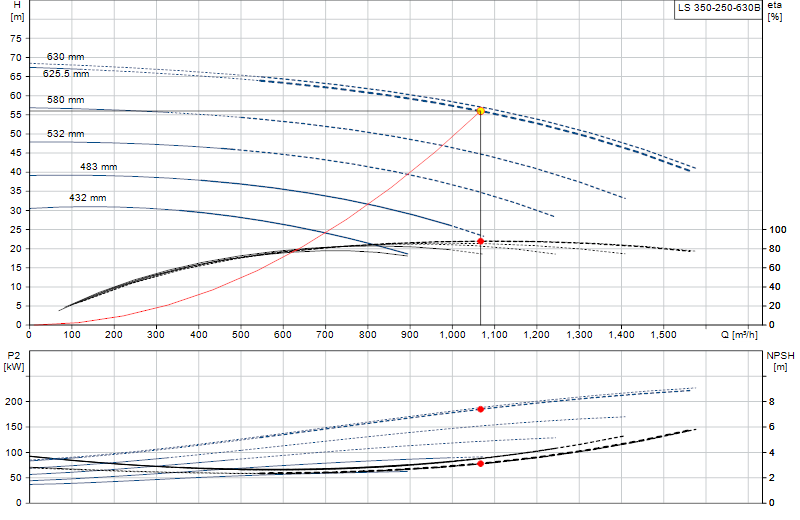Click the 100 value on the eta axis
The width and height of the screenshot is (800, 520).
(x=778, y=230)
